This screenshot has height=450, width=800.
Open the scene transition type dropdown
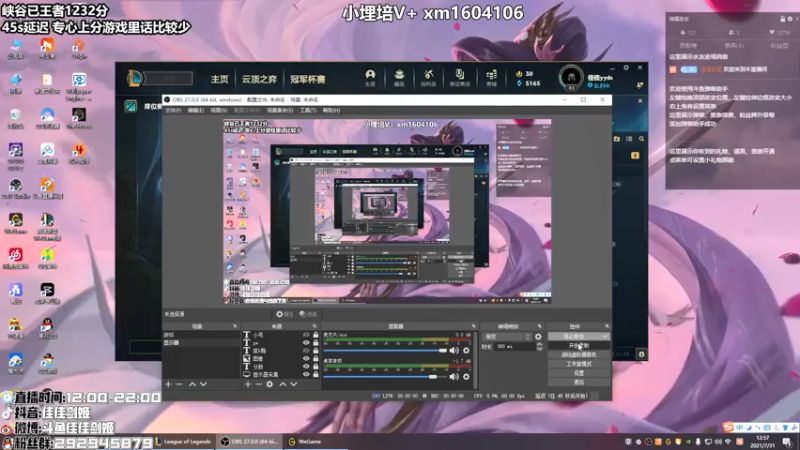(x=508, y=337)
